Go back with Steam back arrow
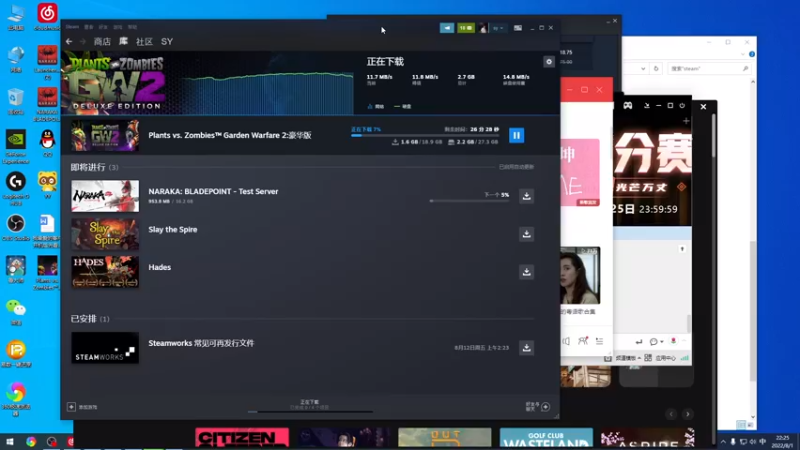 [69, 41]
